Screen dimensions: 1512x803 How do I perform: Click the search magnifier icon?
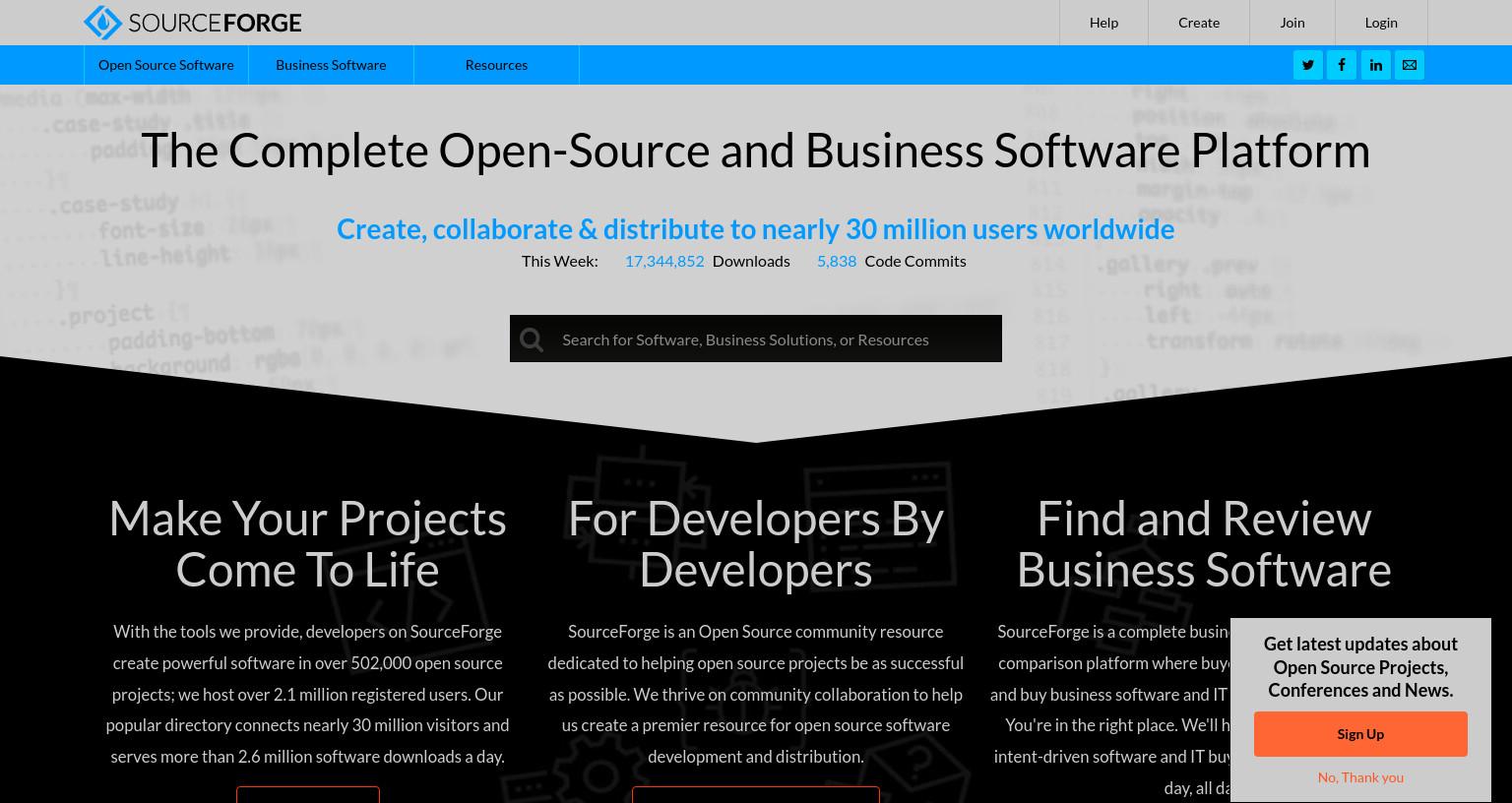coord(532,340)
